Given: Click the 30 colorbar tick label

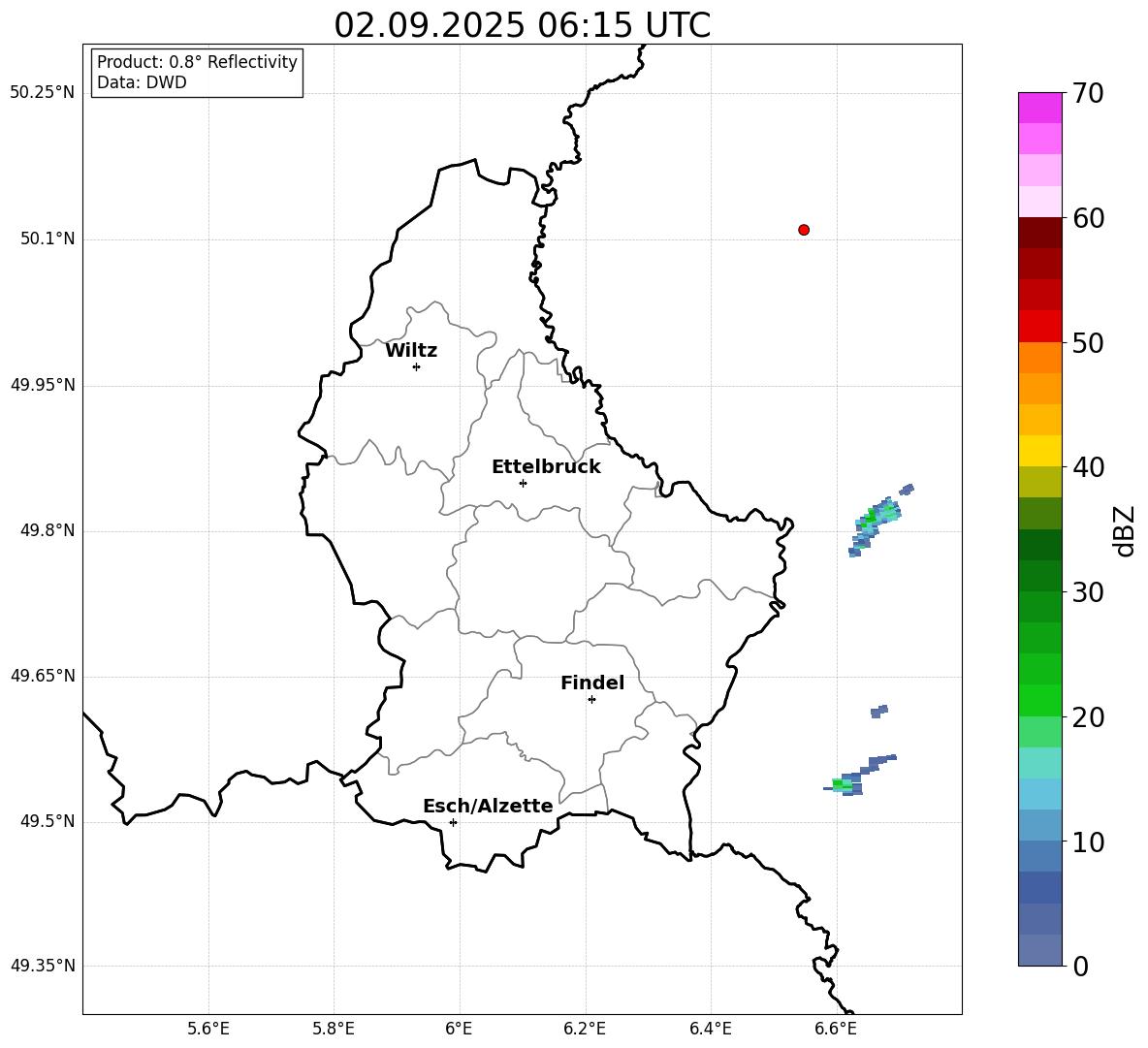Looking at the screenshot, I should tap(1088, 592).
